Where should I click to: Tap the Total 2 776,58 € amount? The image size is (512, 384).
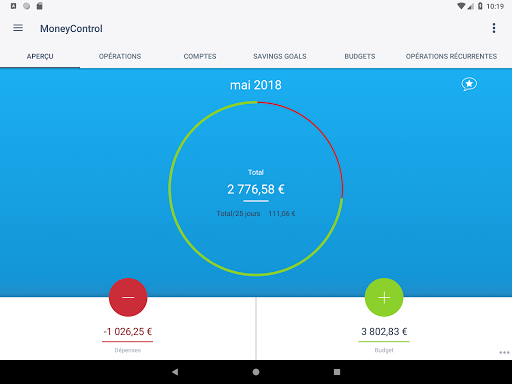pos(256,189)
